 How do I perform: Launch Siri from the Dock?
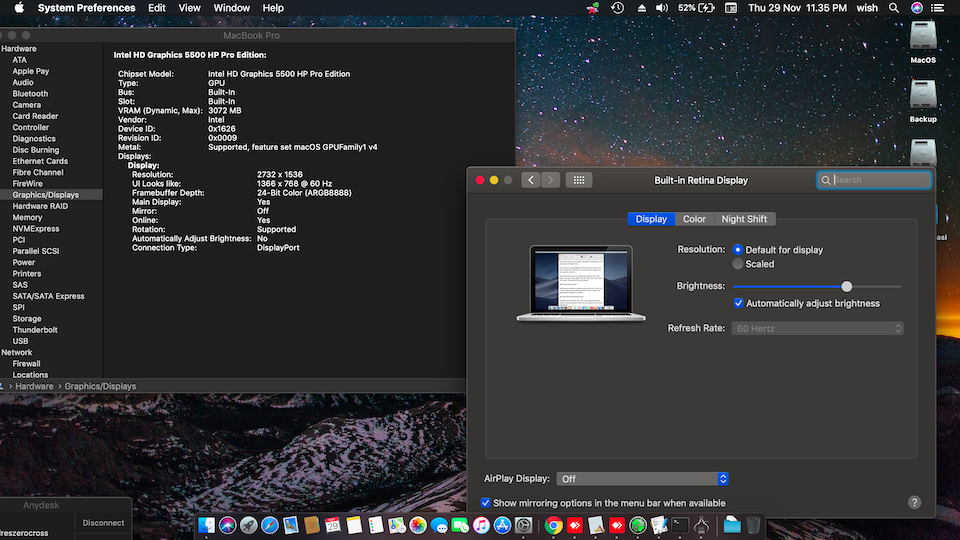tap(228, 525)
